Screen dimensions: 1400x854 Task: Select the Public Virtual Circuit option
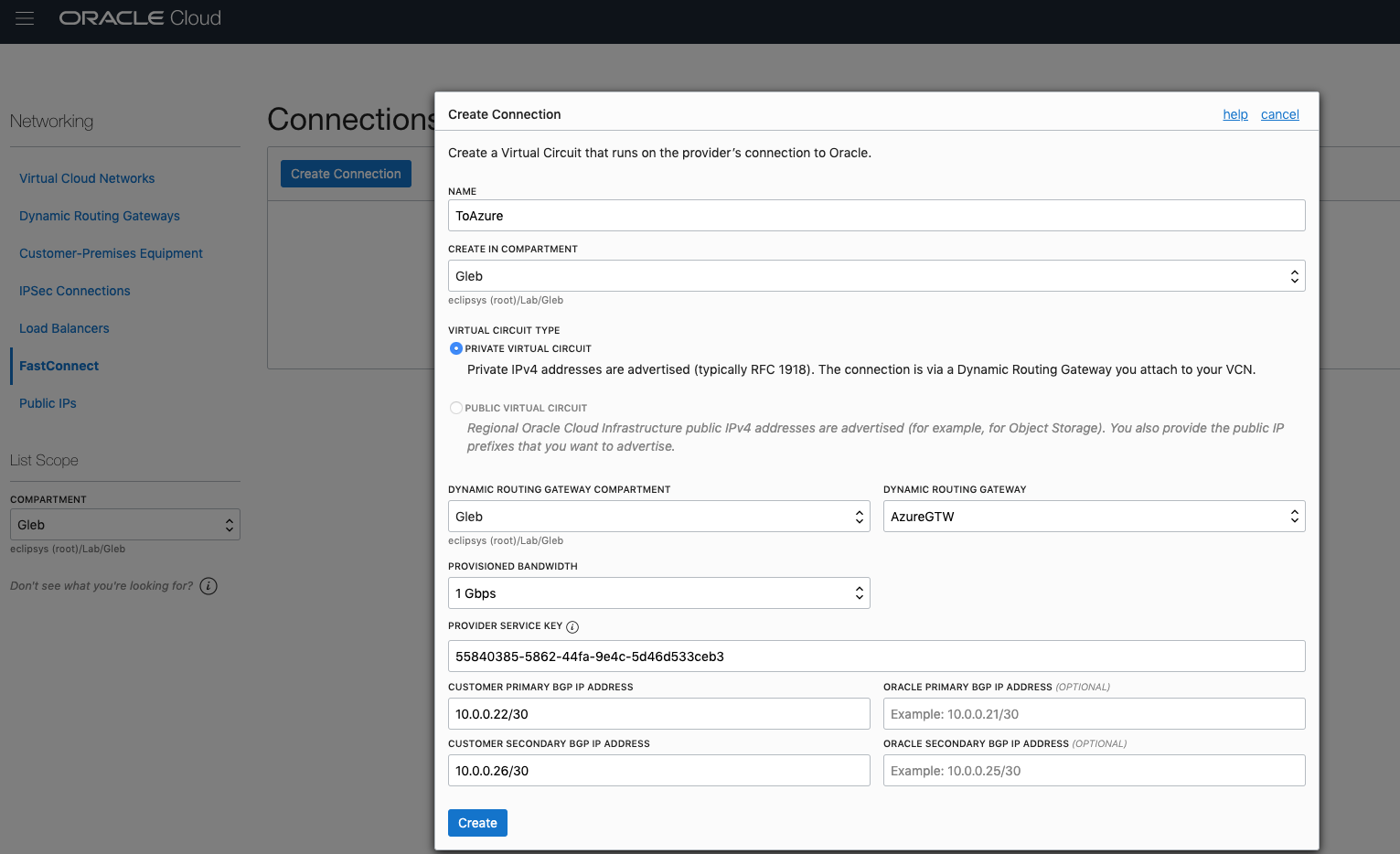pyautogui.click(x=455, y=408)
